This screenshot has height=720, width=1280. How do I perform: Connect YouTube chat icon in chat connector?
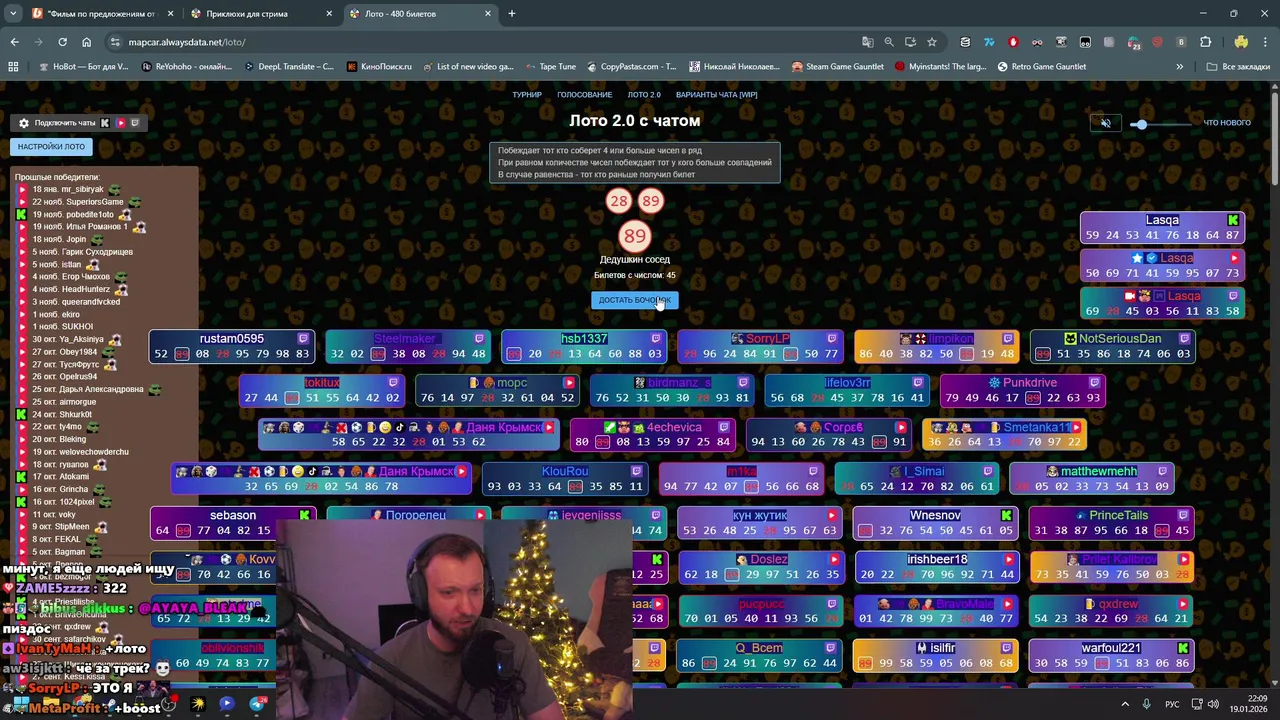tap(120, 123)
